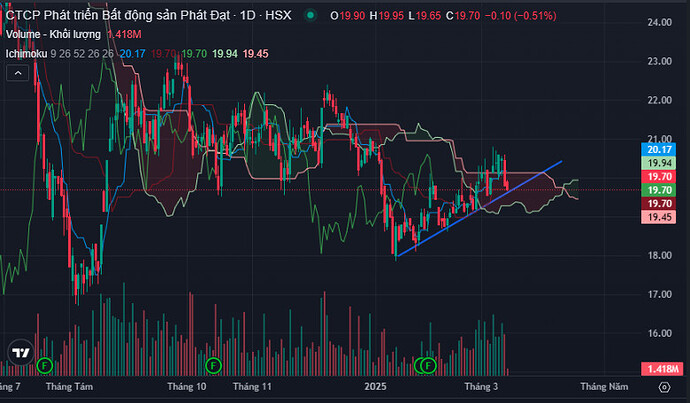Viewport: 690px width, 403px height.
Task: Open the F event marker between Tháng 10 and Tháng 11
Action: (213, 366)
